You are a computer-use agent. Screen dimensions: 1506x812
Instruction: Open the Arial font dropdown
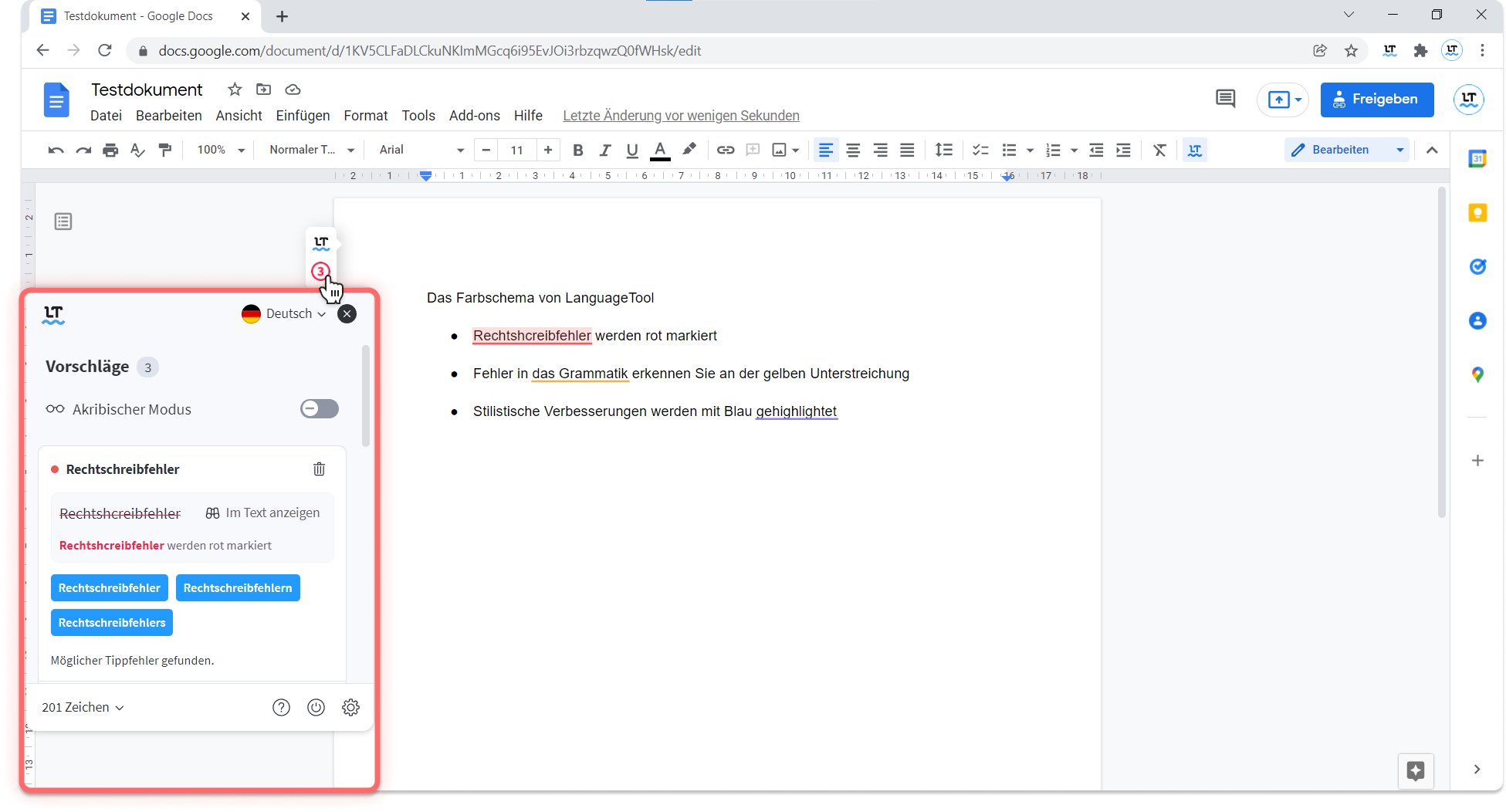(421, 150)
